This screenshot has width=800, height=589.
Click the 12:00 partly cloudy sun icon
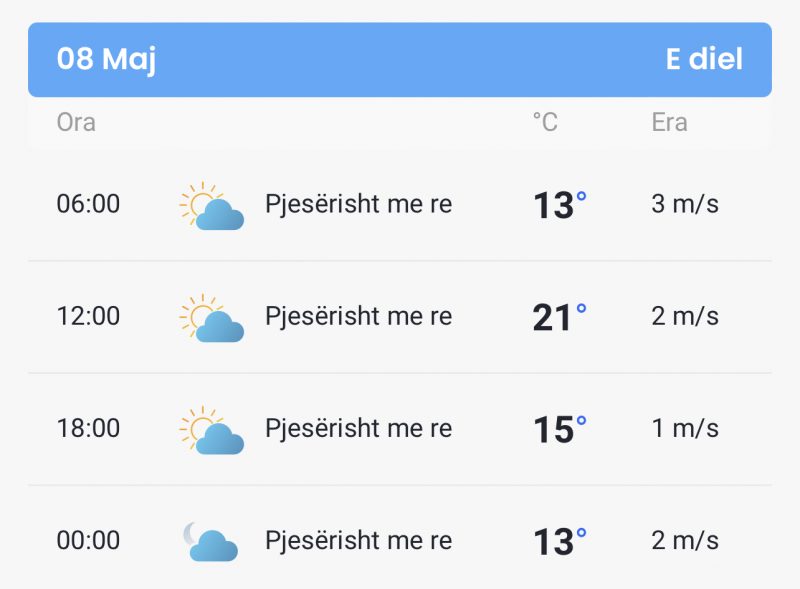pyautogui.click(x=211, y=318)
